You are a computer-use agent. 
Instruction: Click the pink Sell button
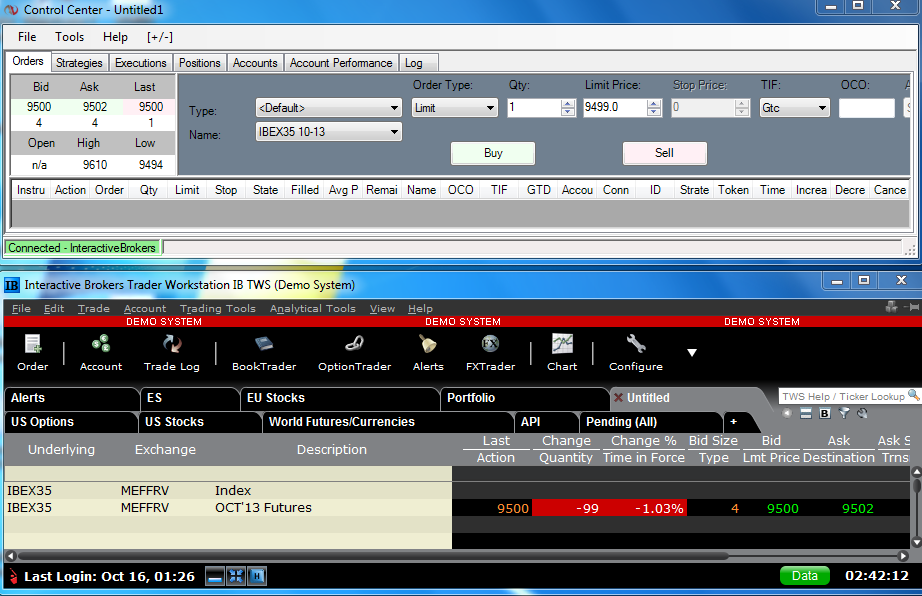coord(664,153)
